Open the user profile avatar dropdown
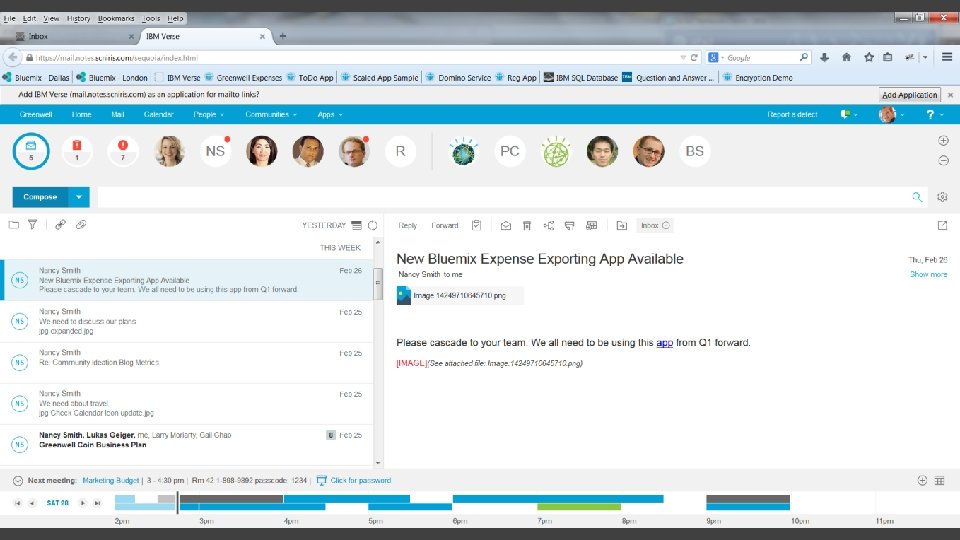960x540 pixels. [x=891, y=114]
